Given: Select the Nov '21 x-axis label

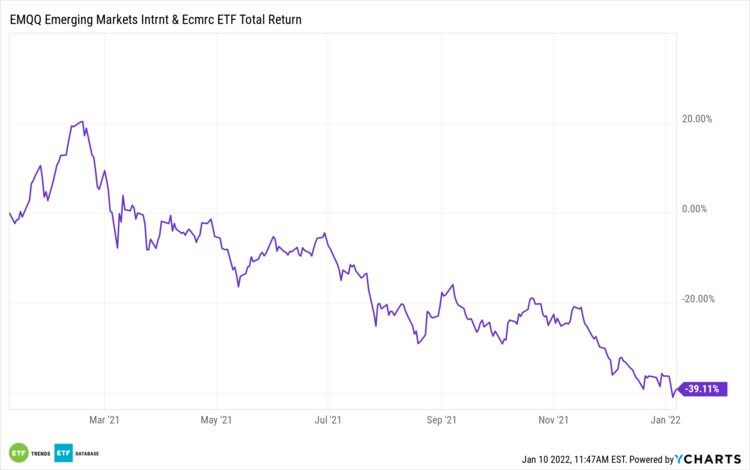Looking at the screenshot, I should [555, 422].
